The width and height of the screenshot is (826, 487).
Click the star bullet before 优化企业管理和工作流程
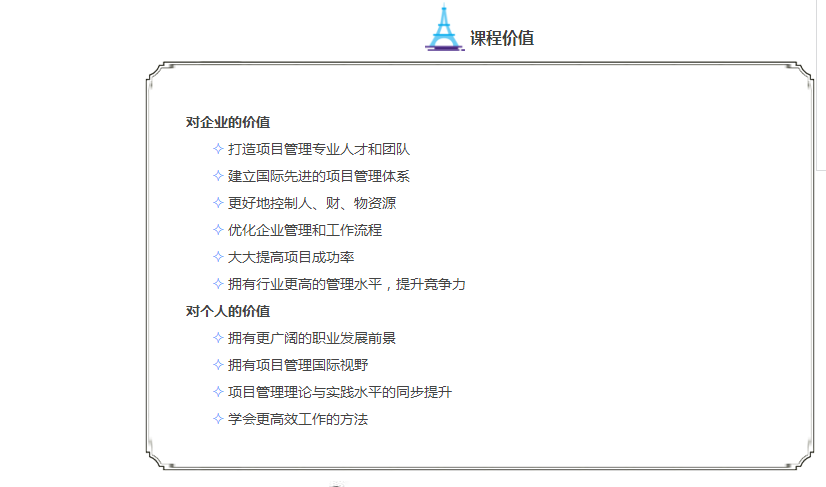[x=218, y=230]
